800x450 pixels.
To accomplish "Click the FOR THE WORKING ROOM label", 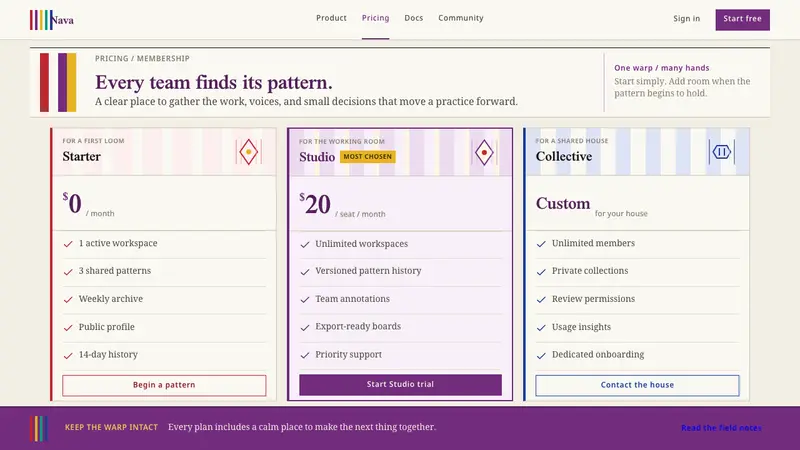I will [342, 141].
